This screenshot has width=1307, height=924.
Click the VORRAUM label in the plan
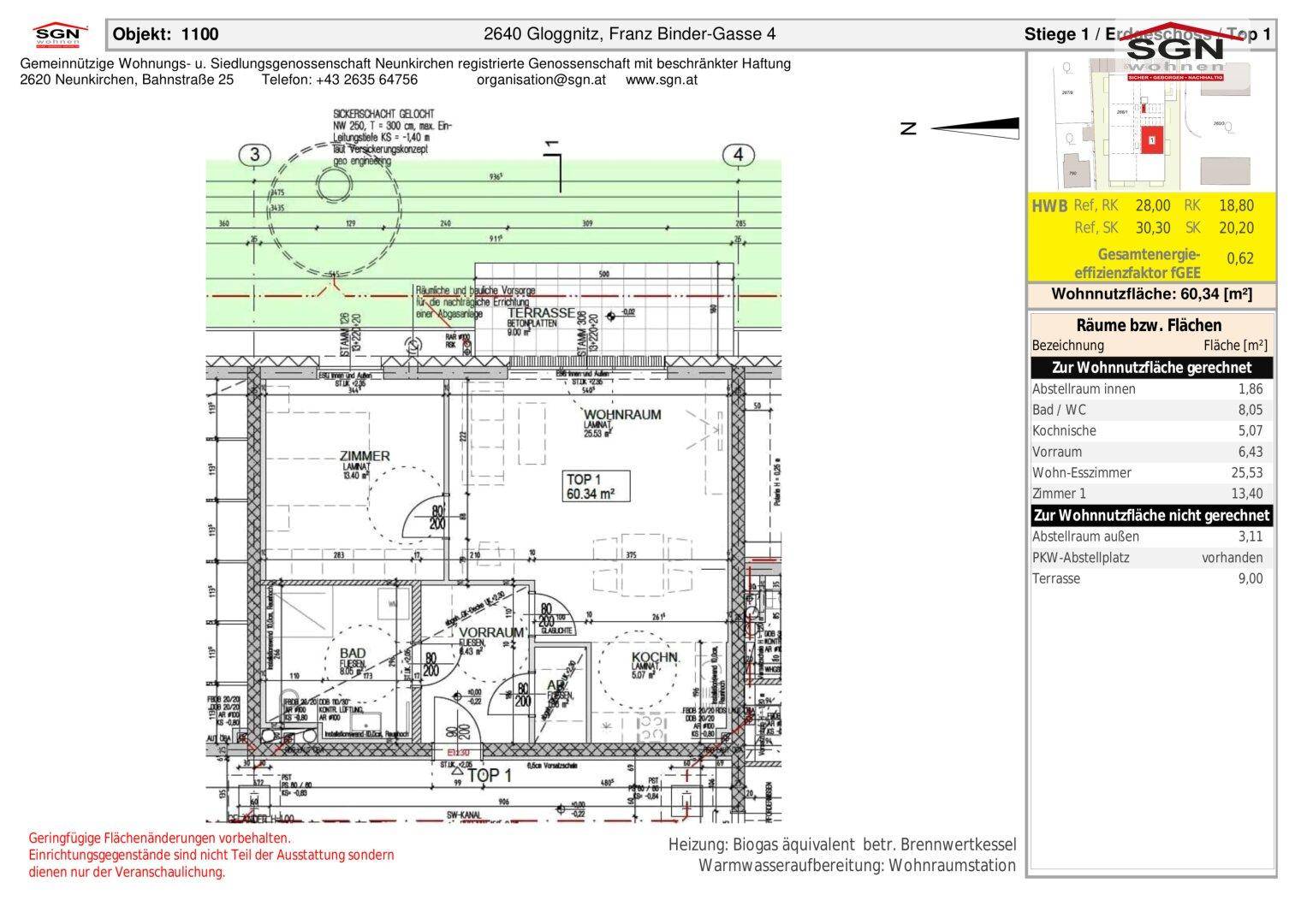(x=491, y=632)
